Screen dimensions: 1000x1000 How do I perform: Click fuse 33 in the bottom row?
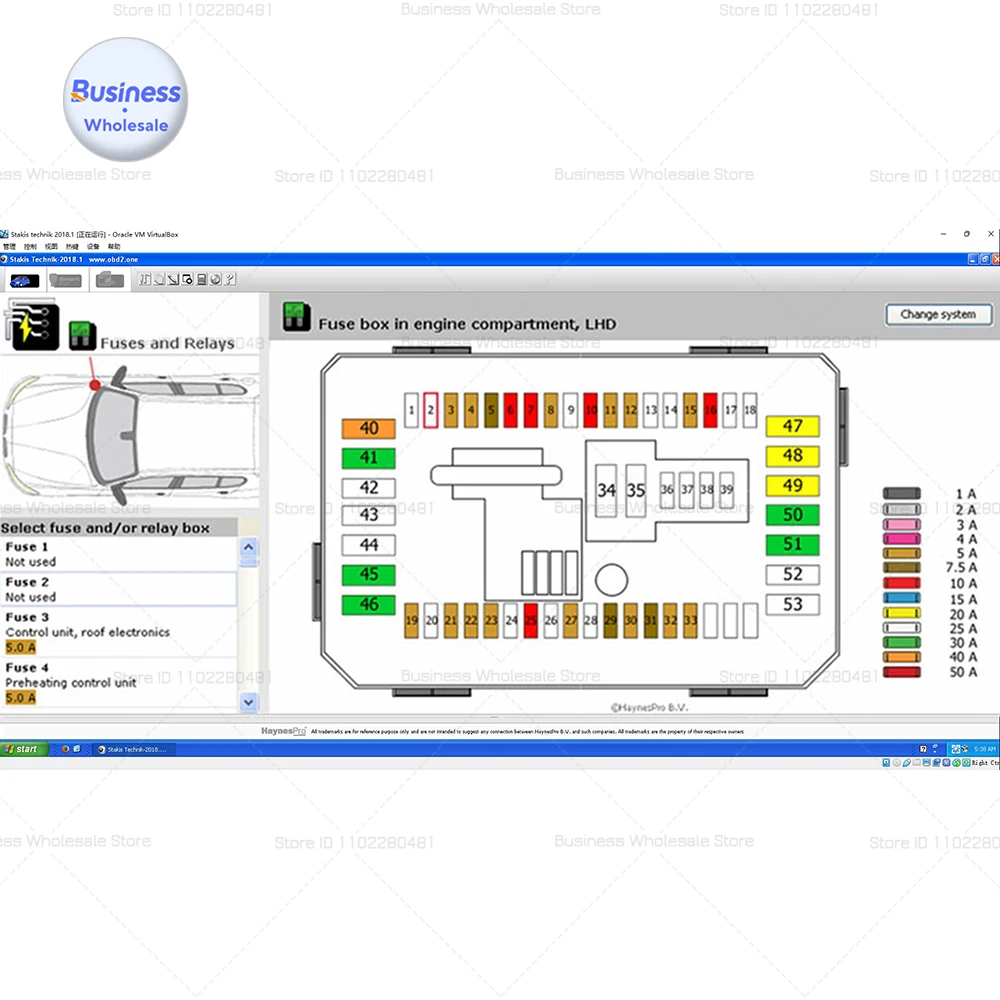point(690,621)
